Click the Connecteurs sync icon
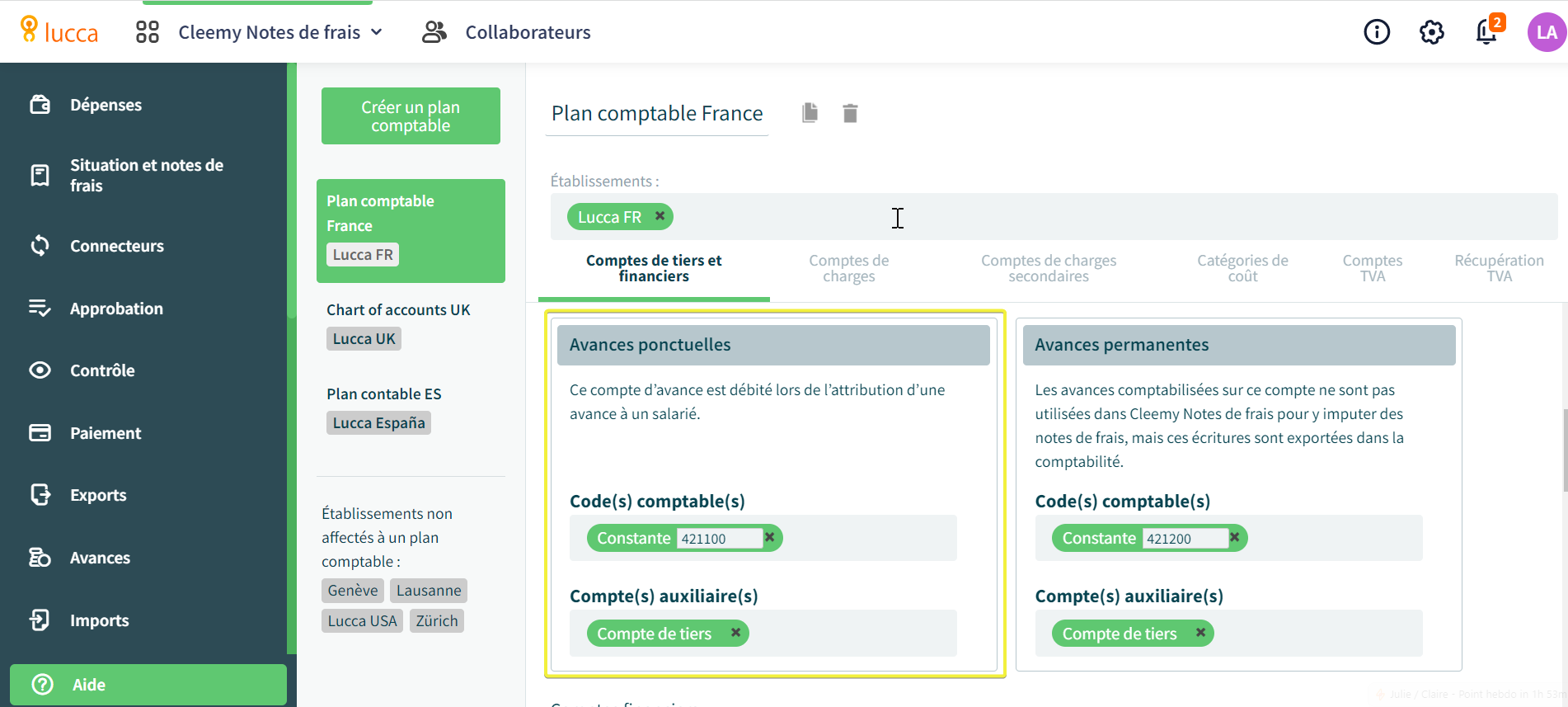Screen dimensions: 1568x707 tap(40, 245)
